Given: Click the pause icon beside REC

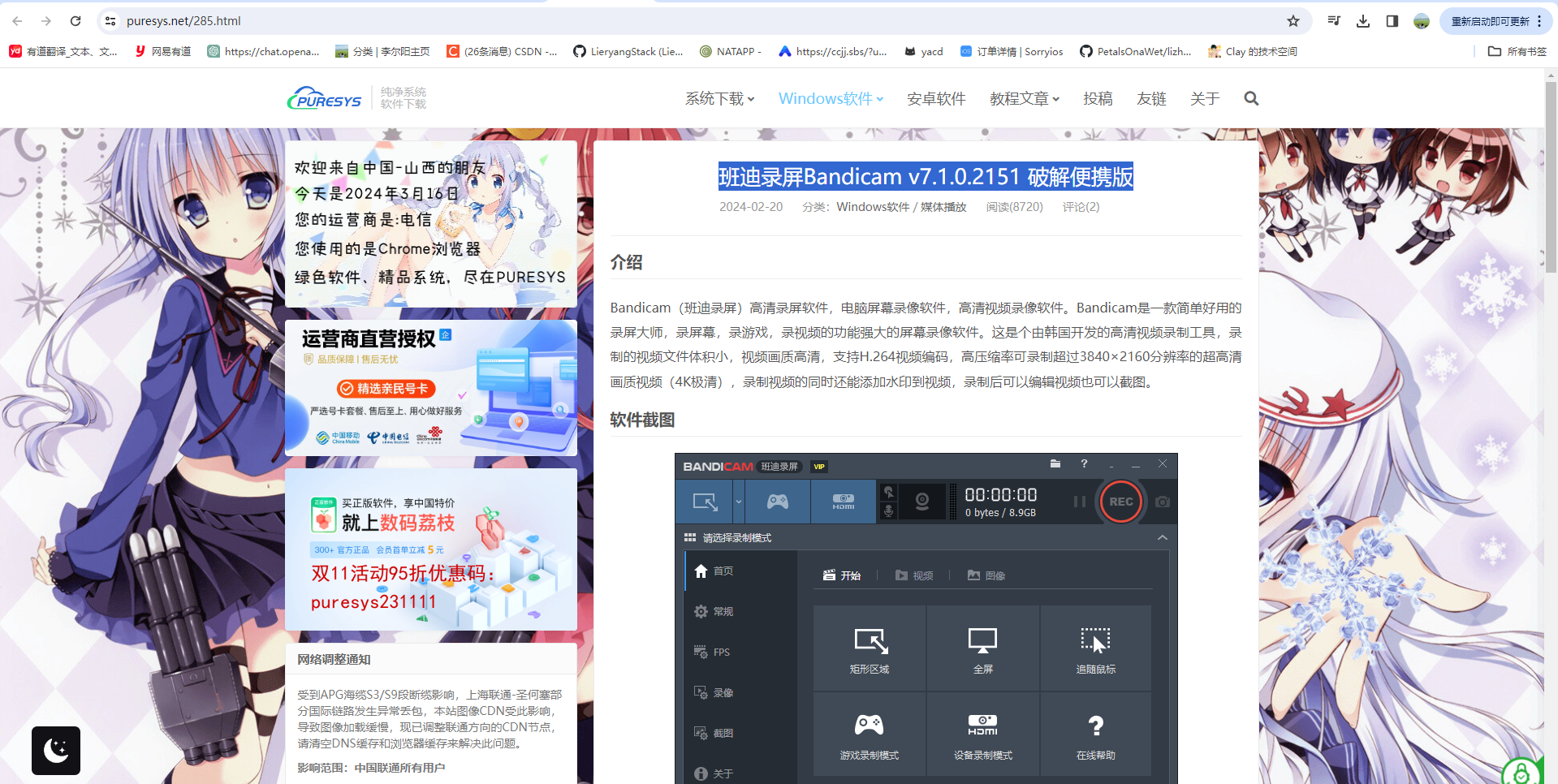Looking at the screenshot, I should coord(1080,502).
